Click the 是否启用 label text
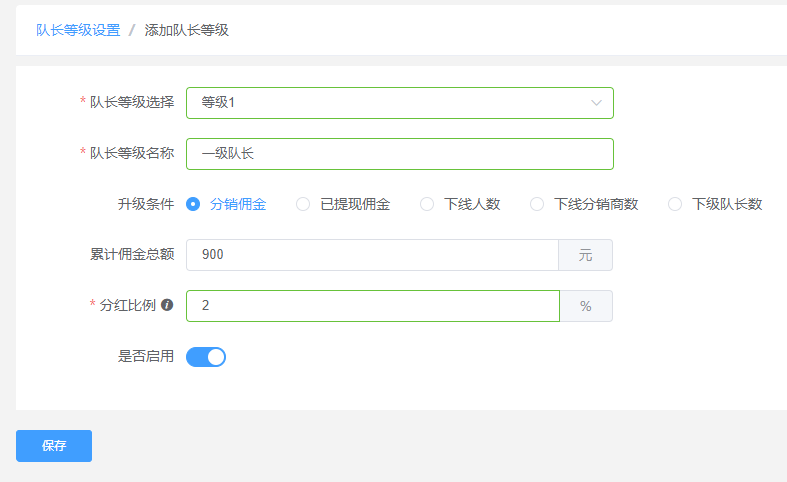 [x=146, y=356]
